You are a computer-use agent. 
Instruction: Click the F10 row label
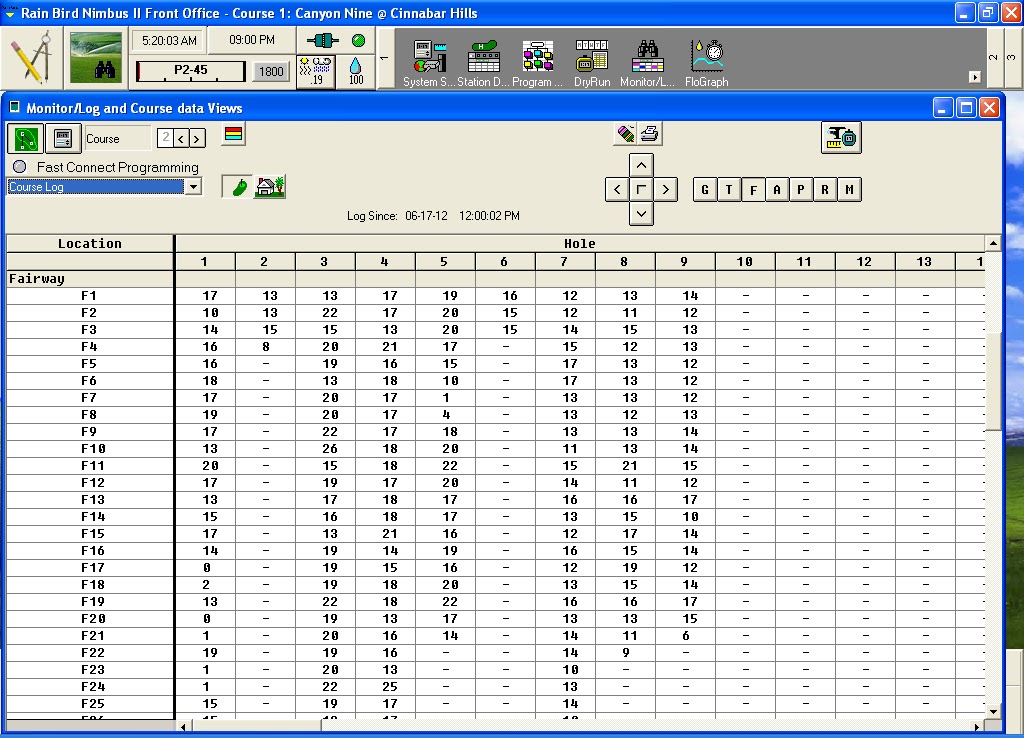pos(90,448)
